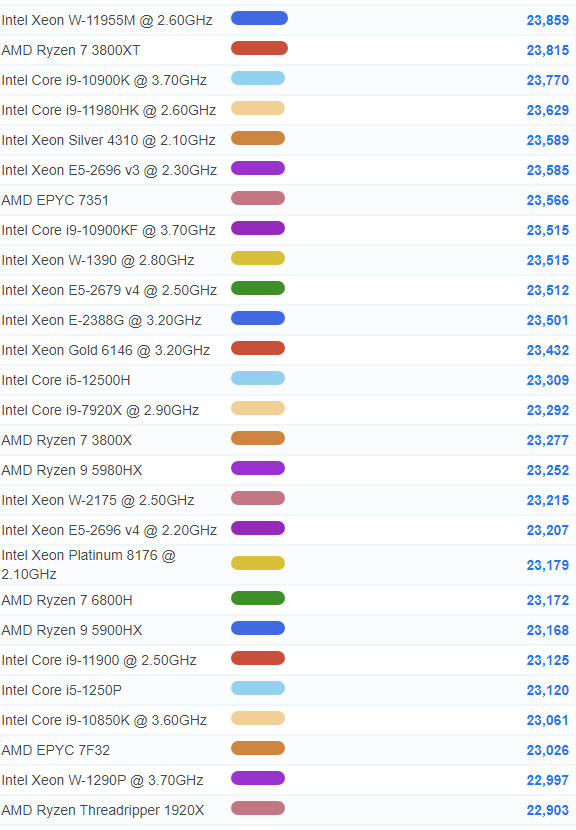Open Intel Core i9-10900K @ 3.70GHz link
Viewport: 576px width, 830px height.
(104, 80)
